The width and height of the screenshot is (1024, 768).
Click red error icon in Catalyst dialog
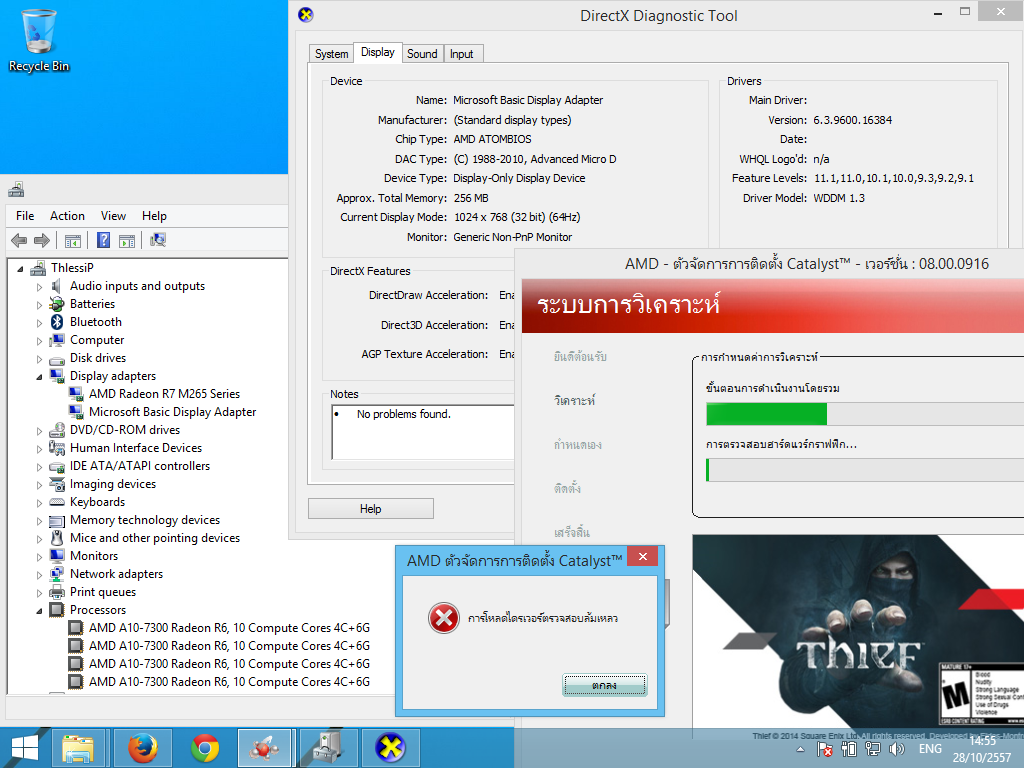[x=443, y=618]
